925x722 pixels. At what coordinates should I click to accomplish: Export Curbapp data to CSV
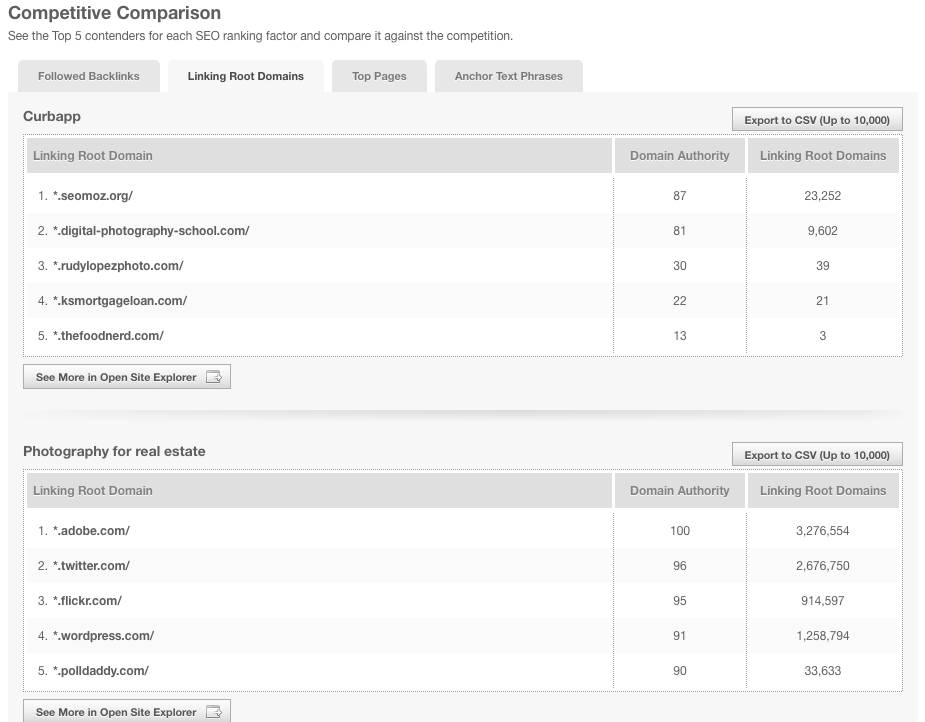pyautogui.click(x=817, y=118)
